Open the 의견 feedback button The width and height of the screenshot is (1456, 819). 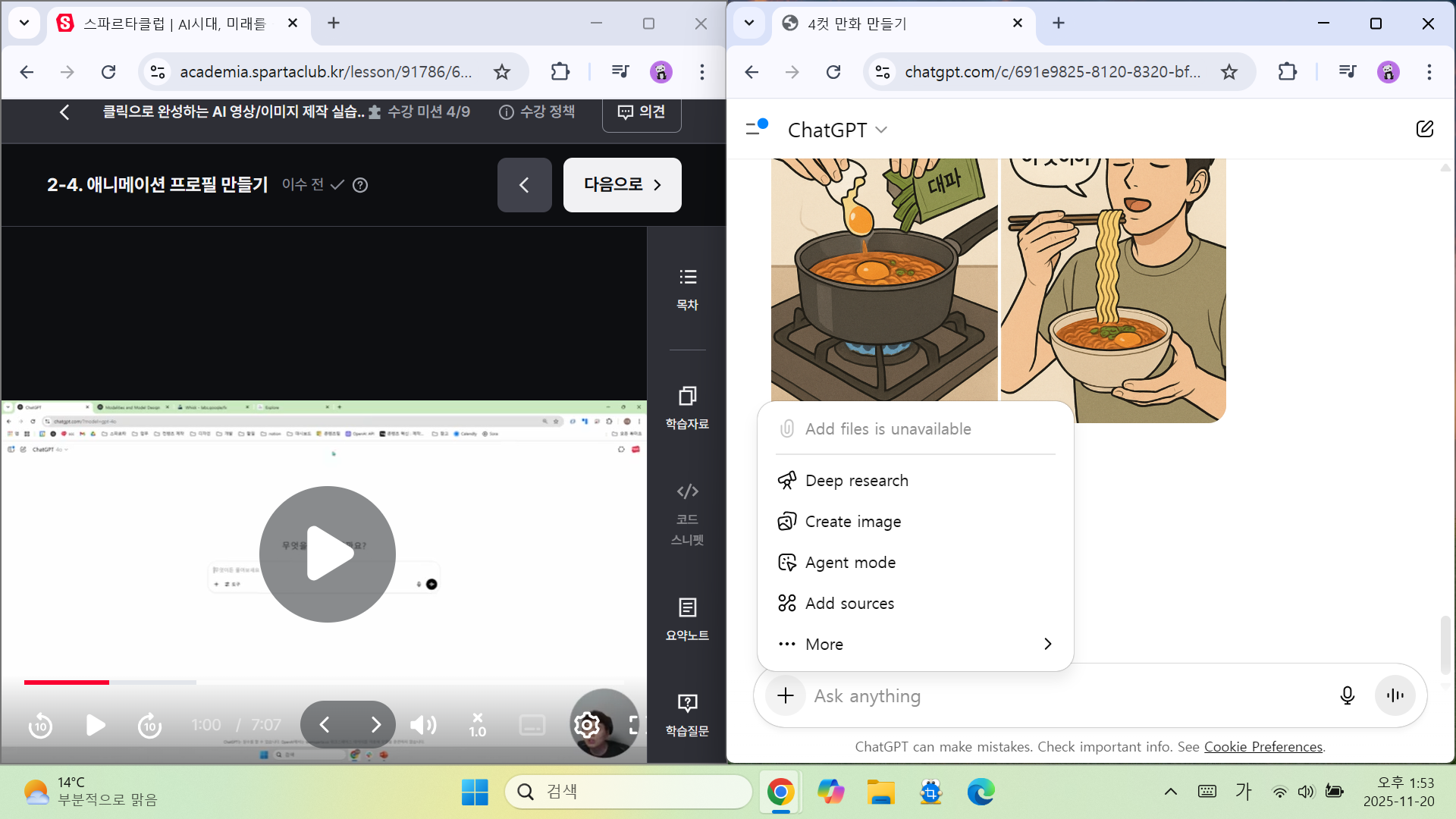tap(642, 112)
